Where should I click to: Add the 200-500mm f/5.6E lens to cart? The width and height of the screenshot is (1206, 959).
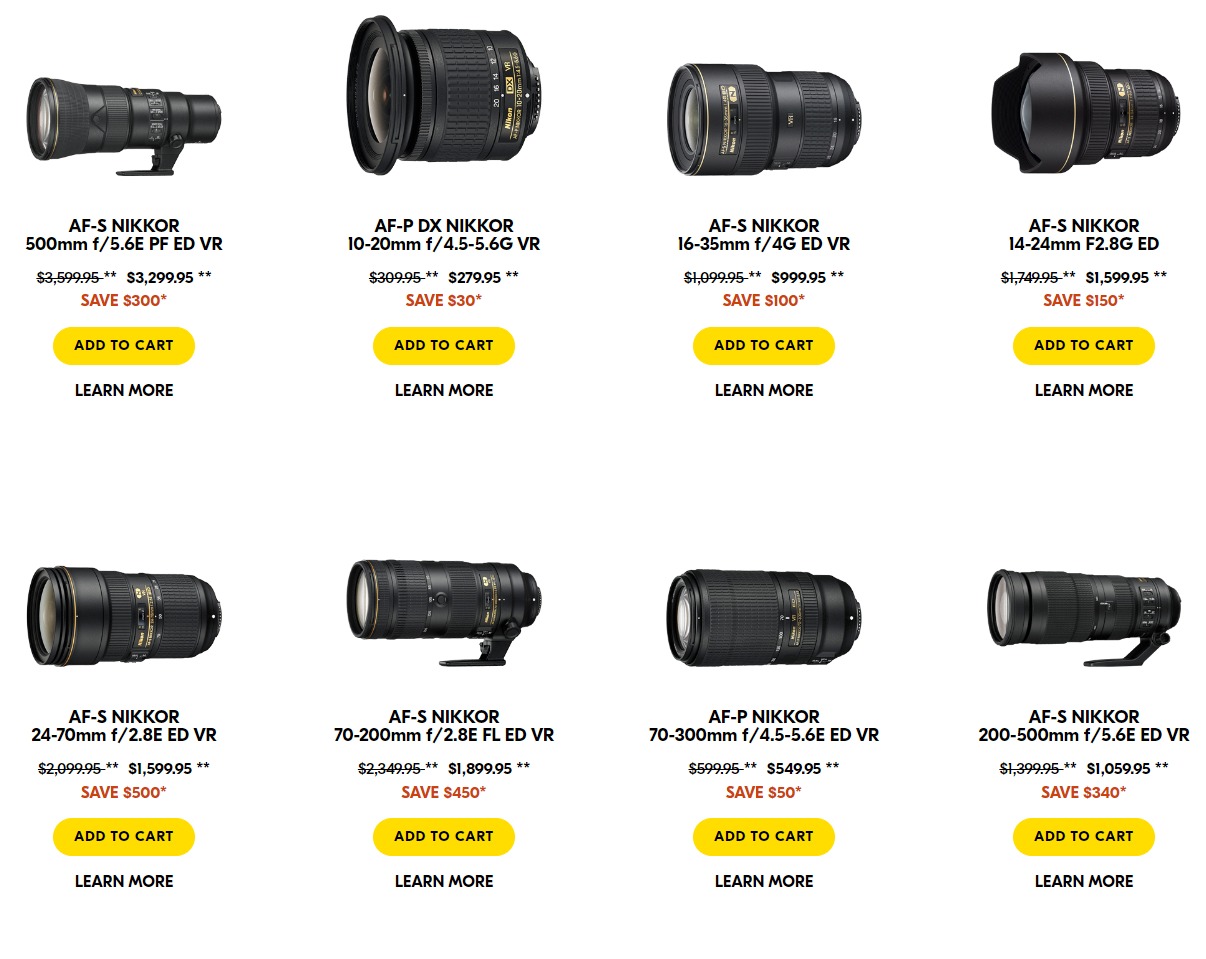(x=1084, y=836)
